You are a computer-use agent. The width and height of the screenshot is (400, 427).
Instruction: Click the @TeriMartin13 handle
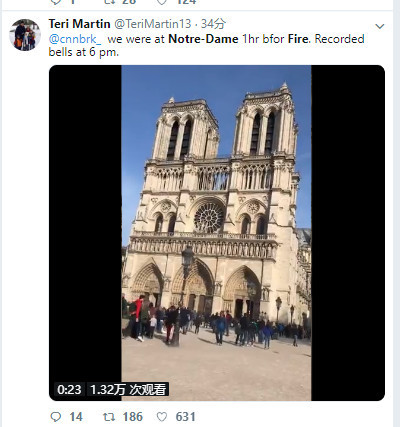(153, 24)
